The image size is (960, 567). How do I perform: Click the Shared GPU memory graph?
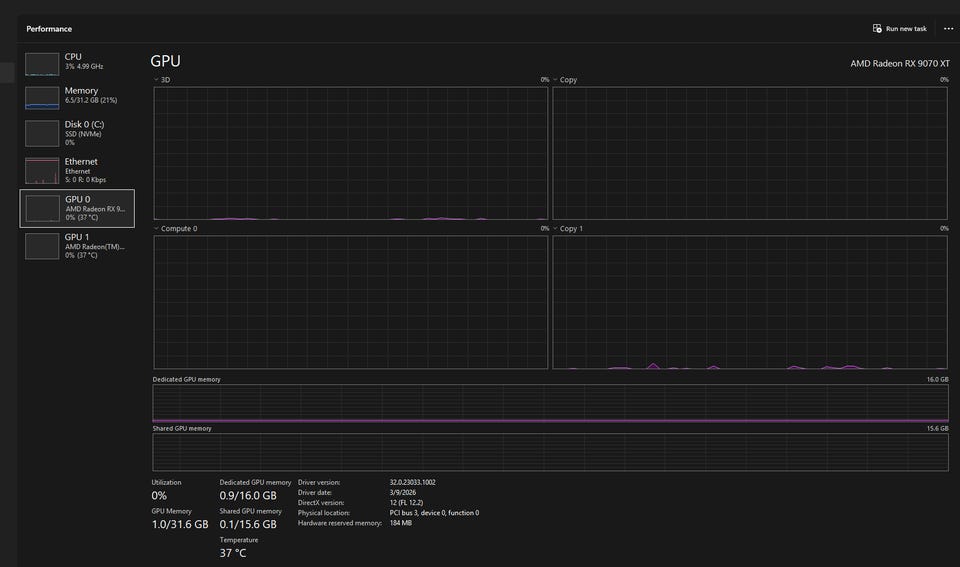tap(550, 452)
